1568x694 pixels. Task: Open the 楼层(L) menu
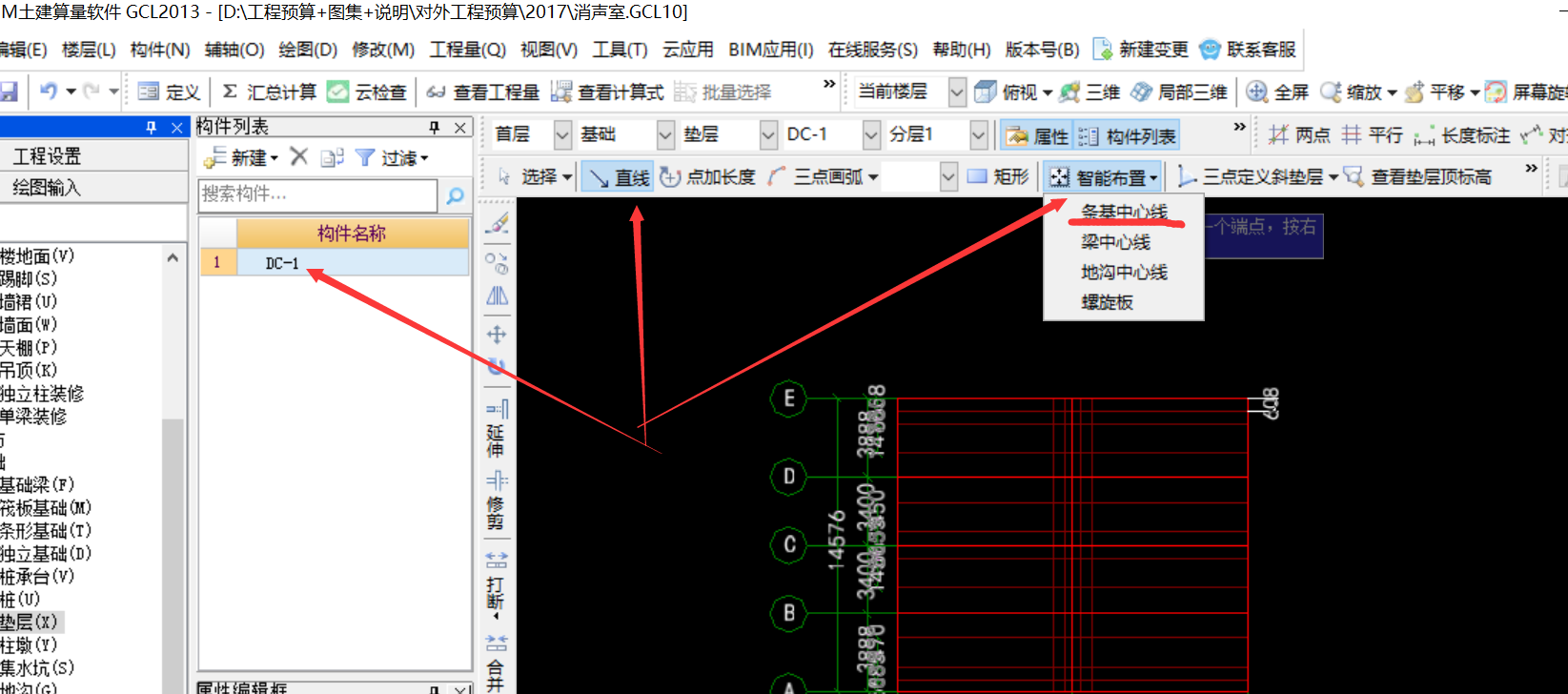click(89, 50)
